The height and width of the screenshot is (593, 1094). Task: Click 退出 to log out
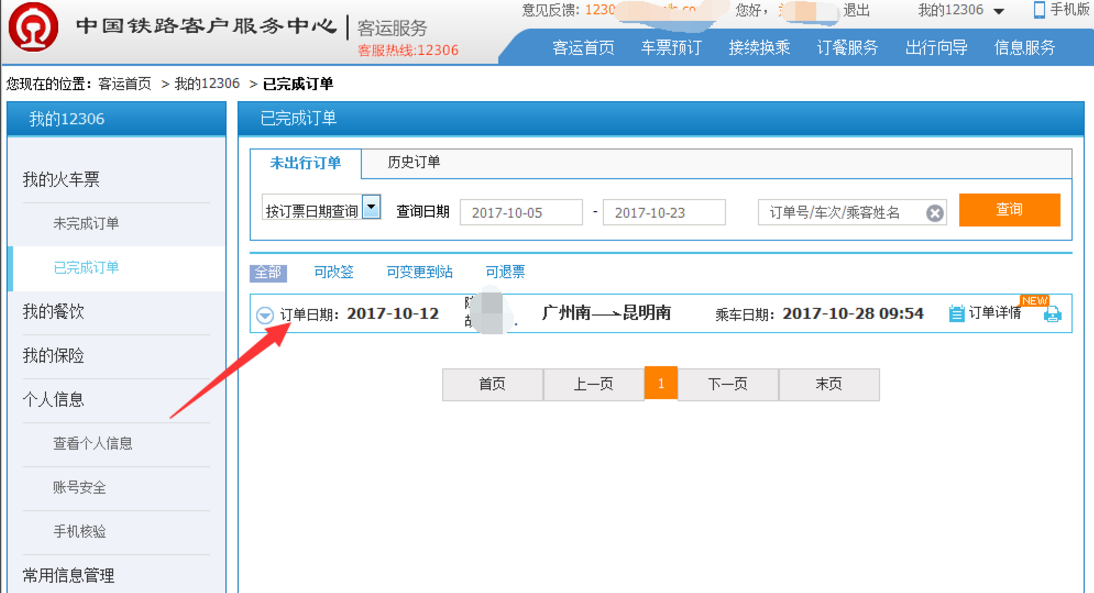857,9
